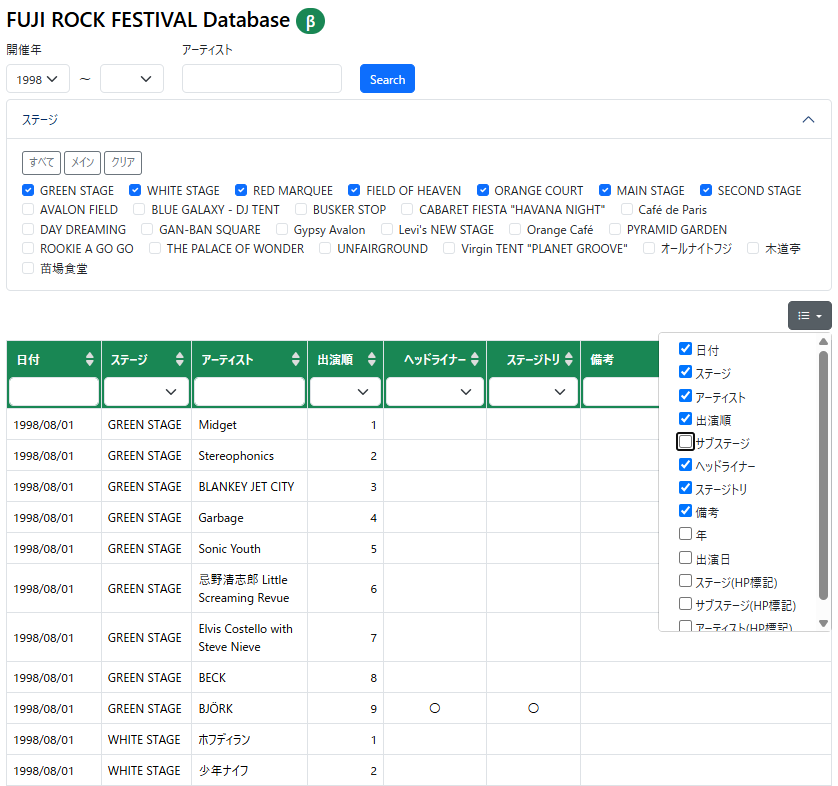Sort by 出演順 column arrows
Viewport: 838px width, 786px height.
(x=371, y=360)
